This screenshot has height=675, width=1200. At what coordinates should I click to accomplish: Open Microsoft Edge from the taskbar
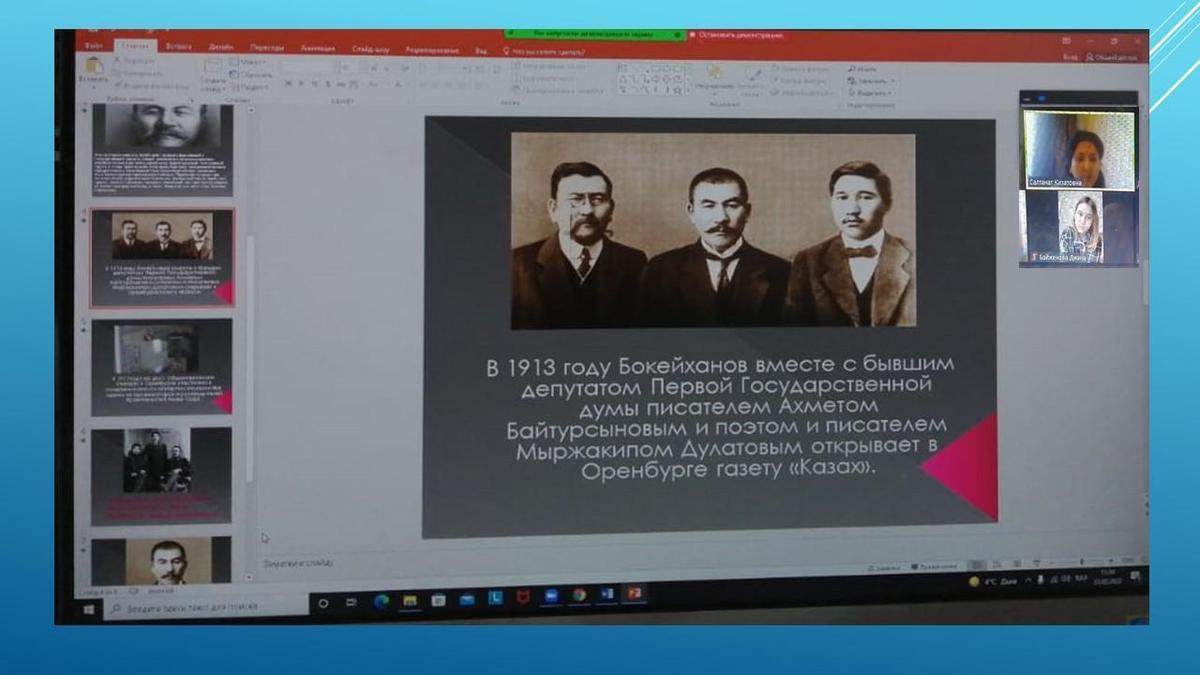pos(381,600)
